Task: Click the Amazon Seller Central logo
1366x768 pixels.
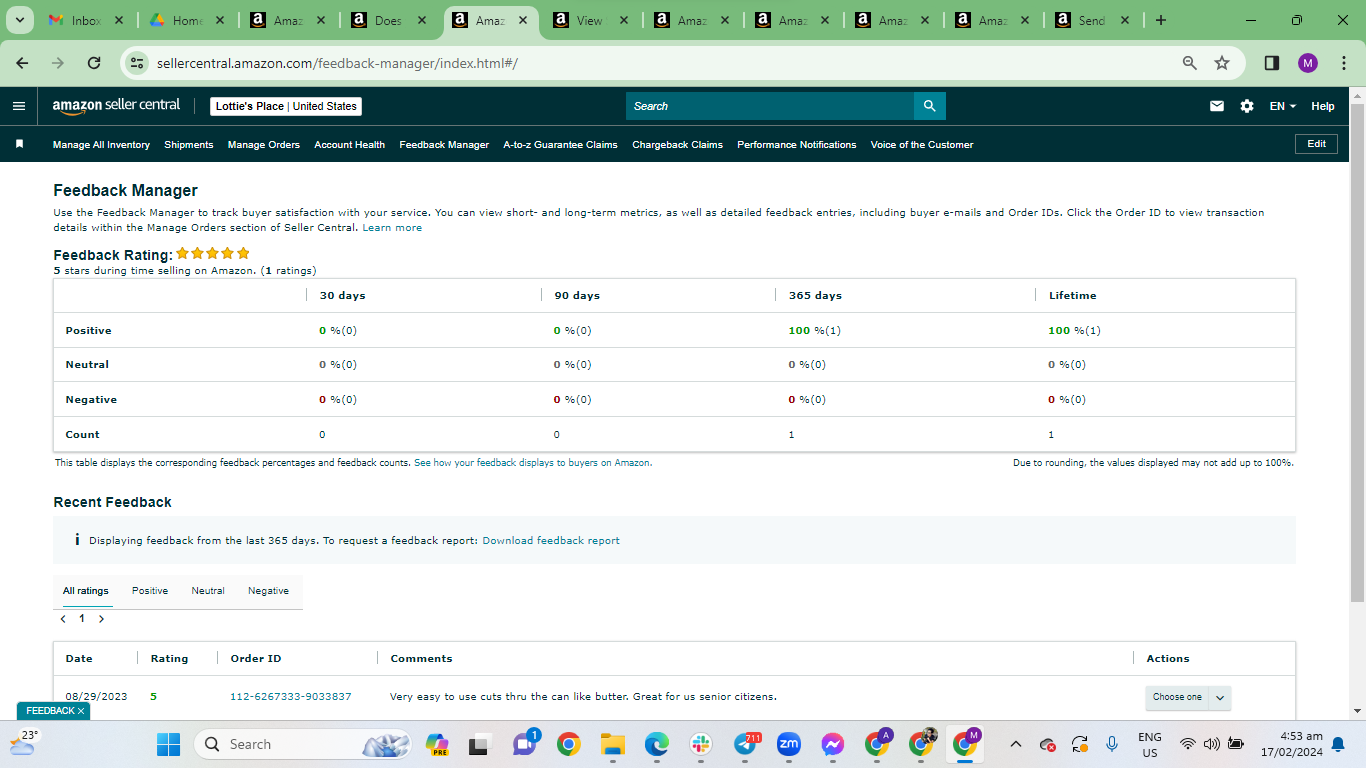Action: click(116, 106)
